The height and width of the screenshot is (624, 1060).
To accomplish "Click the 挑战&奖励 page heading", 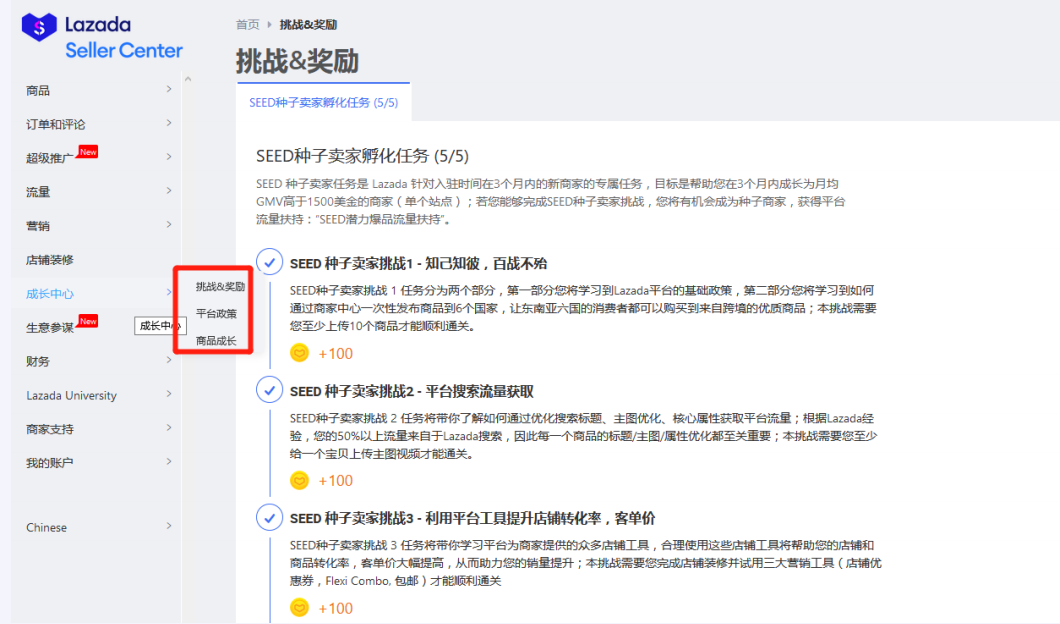I will point(297,61).
